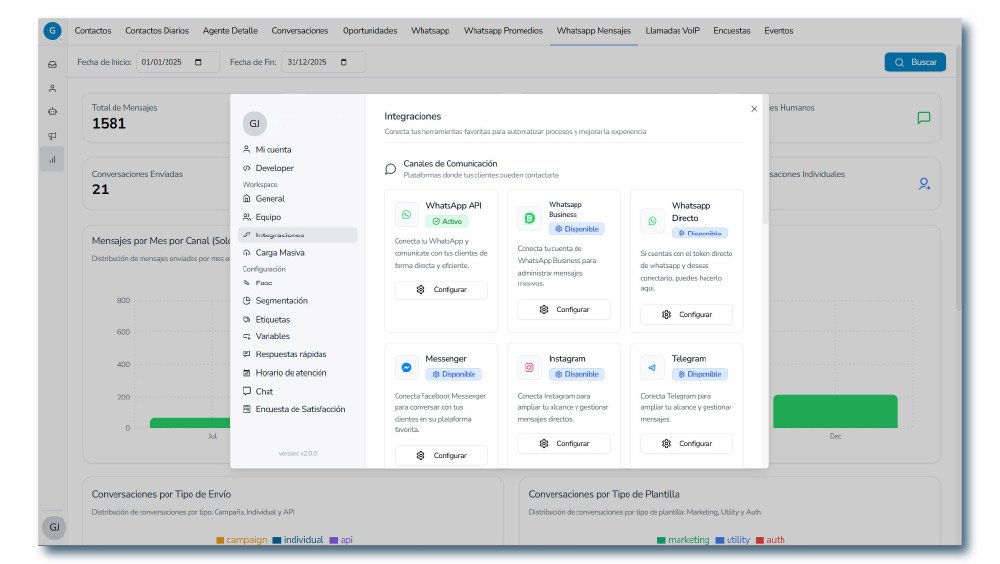Image resolution: width=1000 pixels, height=564 pixels.
Task: Click Configurar on WhatsApp API card
Action: [441, 290]
